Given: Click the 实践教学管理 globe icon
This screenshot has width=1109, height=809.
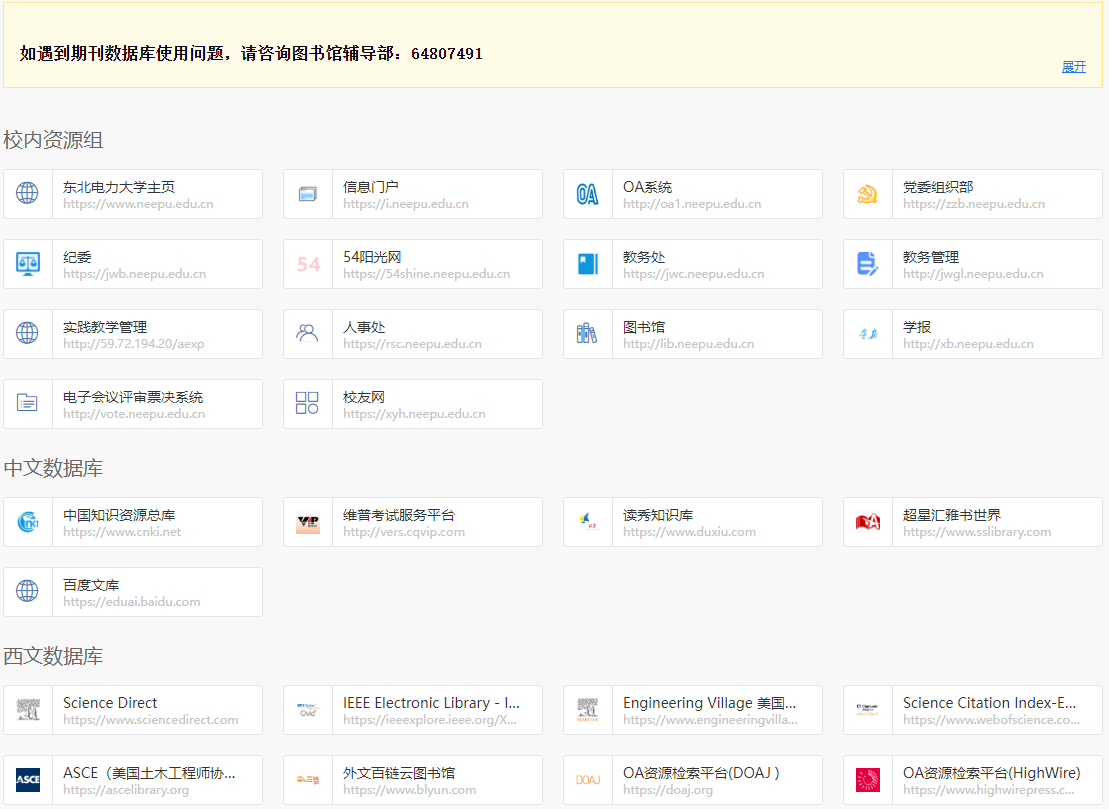Looking at the screenshot, I should (x=28, y=333).
